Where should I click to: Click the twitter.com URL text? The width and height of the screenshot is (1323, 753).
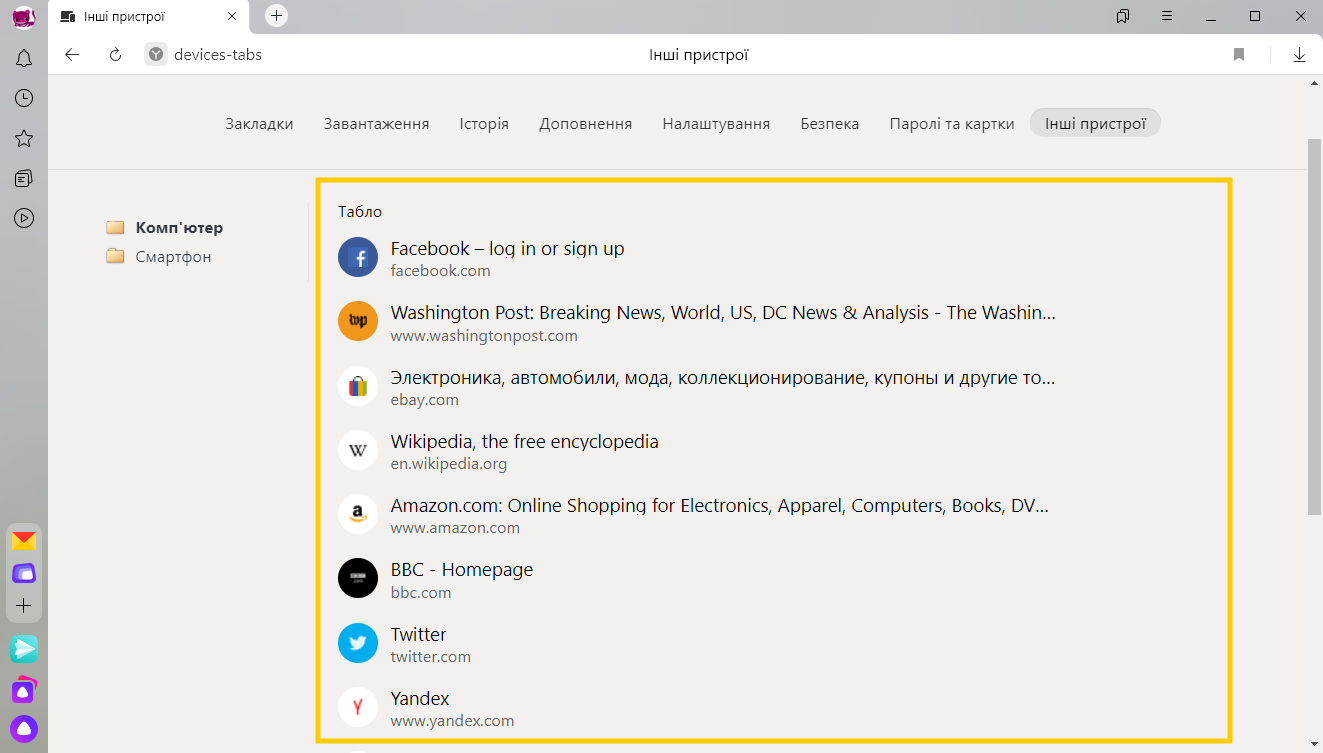click(x=431, y=657)
